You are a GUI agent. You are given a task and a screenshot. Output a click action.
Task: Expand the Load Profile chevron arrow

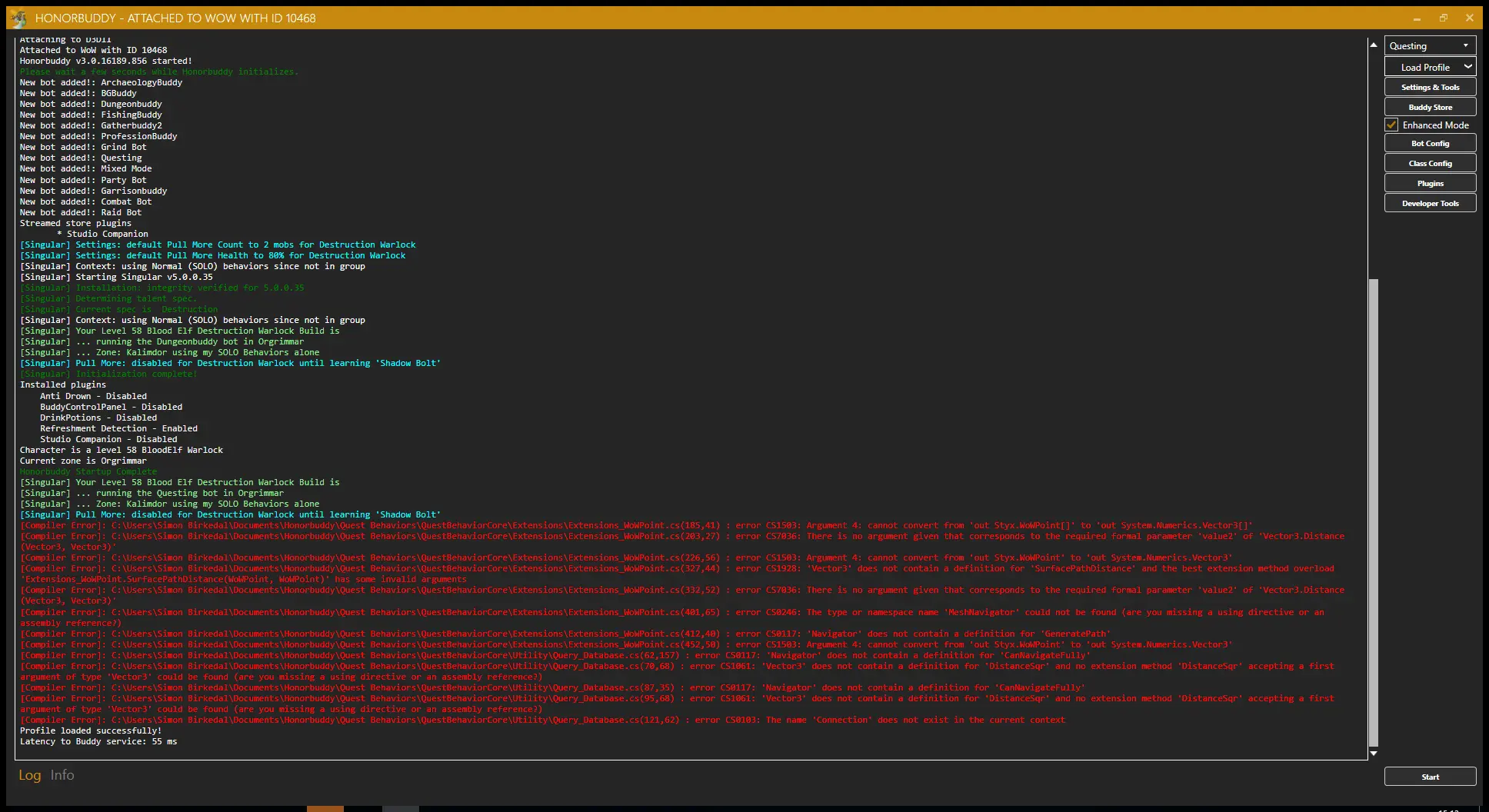[x=1467, y=67]
